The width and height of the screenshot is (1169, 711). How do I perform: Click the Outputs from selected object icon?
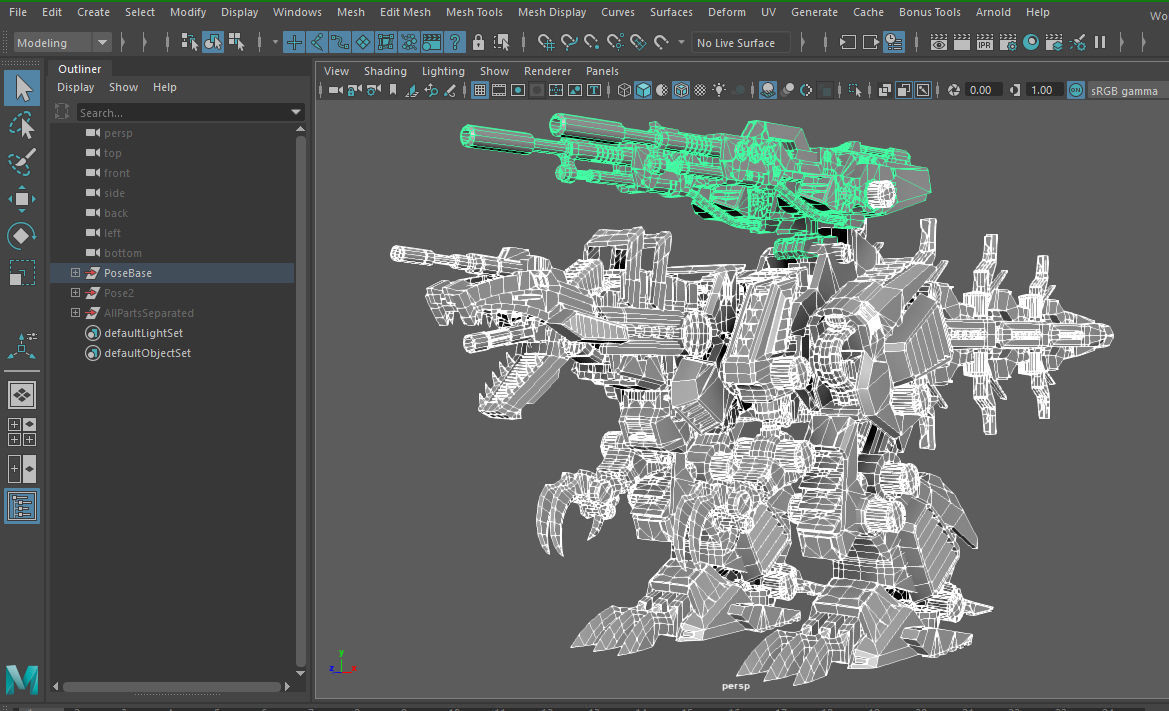click(x=870, y=42)
